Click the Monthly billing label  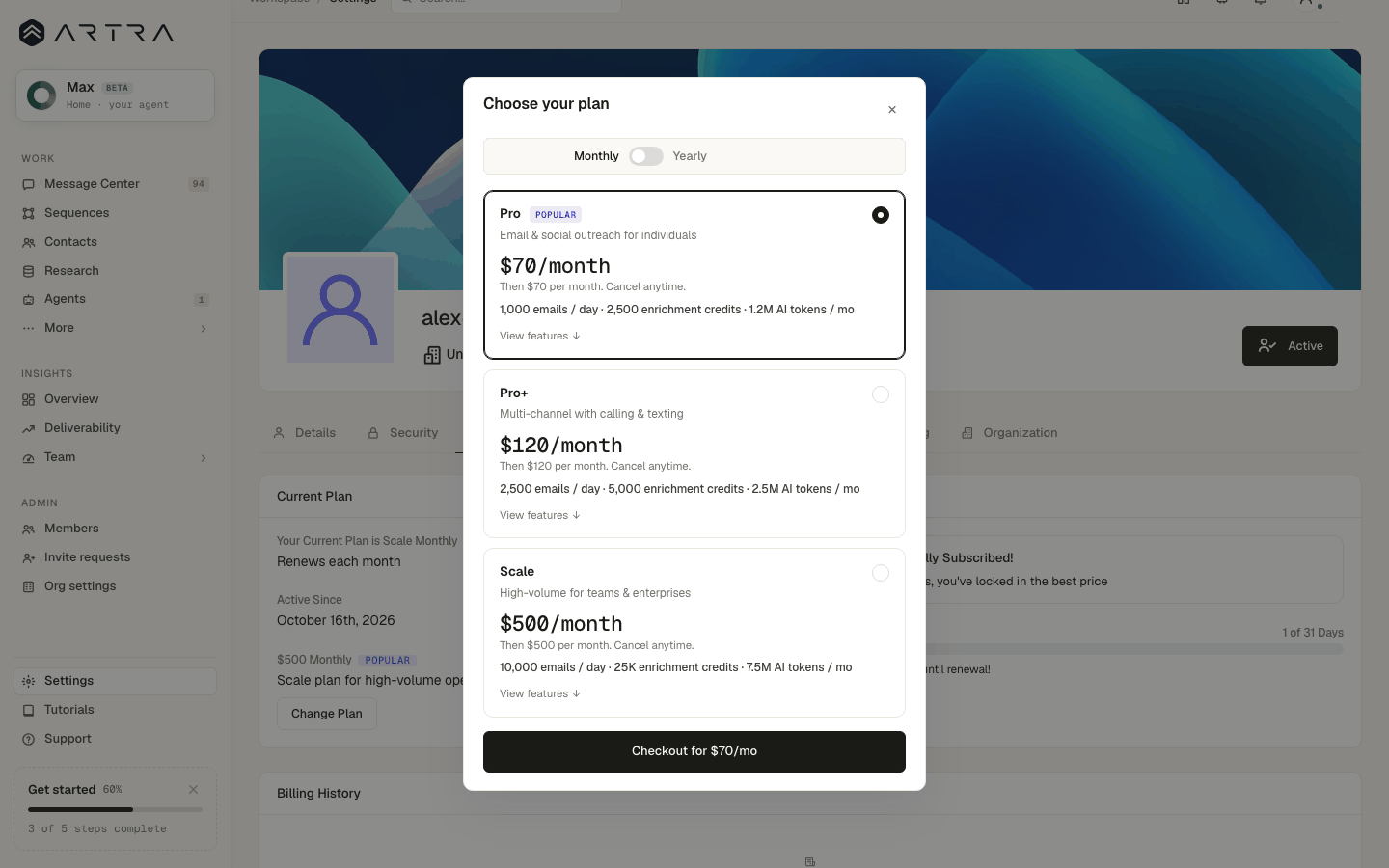[x=596, y=156]
